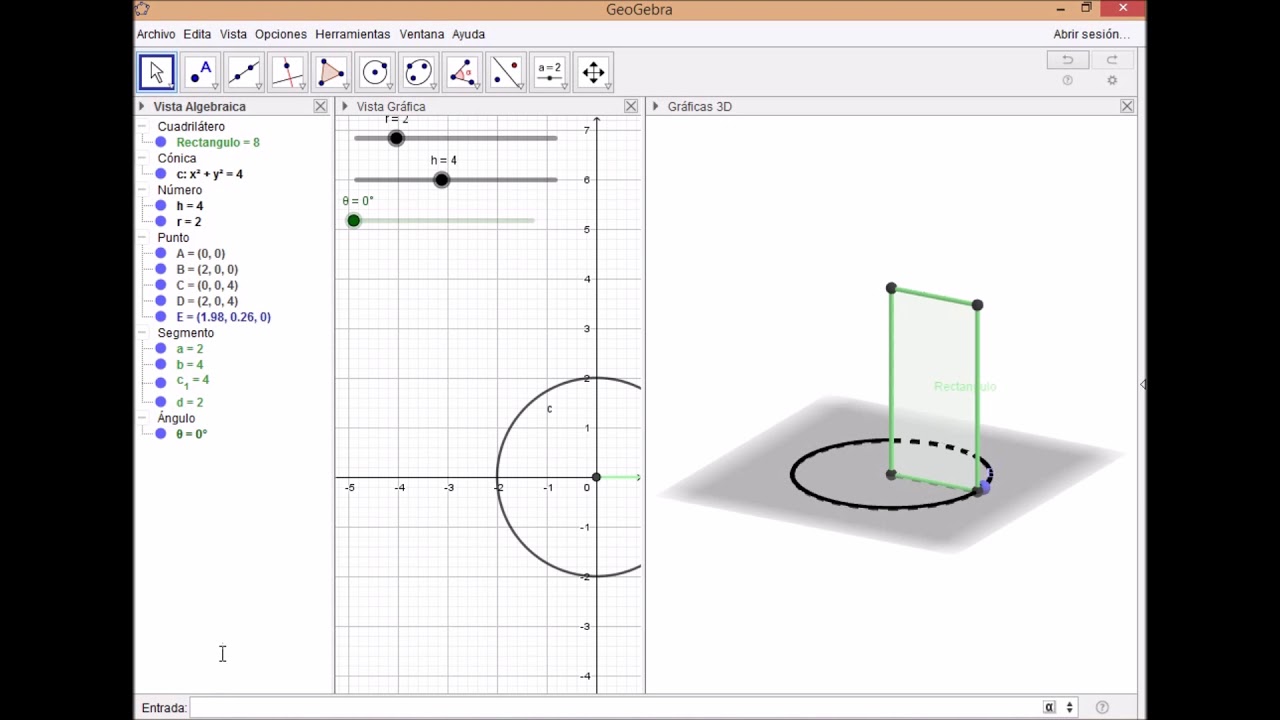
Task: Select the Move (arrow) tool
Action: [x=156, y=72]
